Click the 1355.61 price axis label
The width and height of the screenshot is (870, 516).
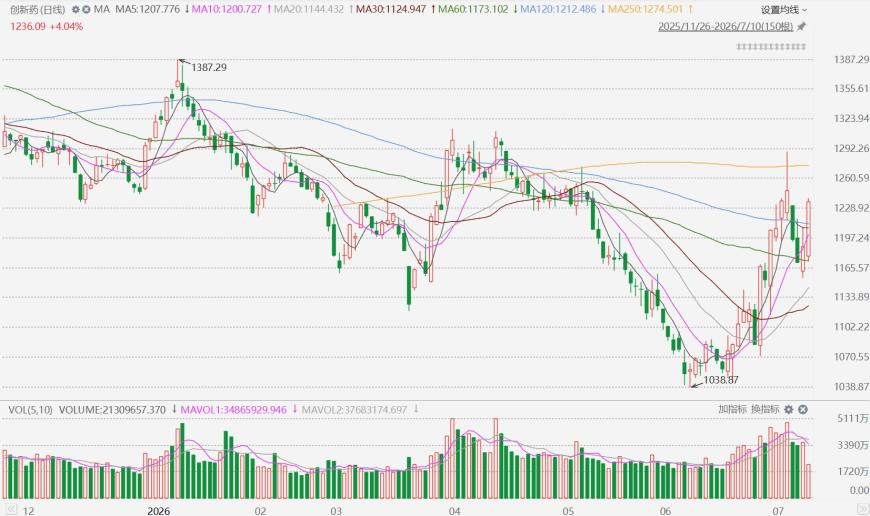(851, 89)
